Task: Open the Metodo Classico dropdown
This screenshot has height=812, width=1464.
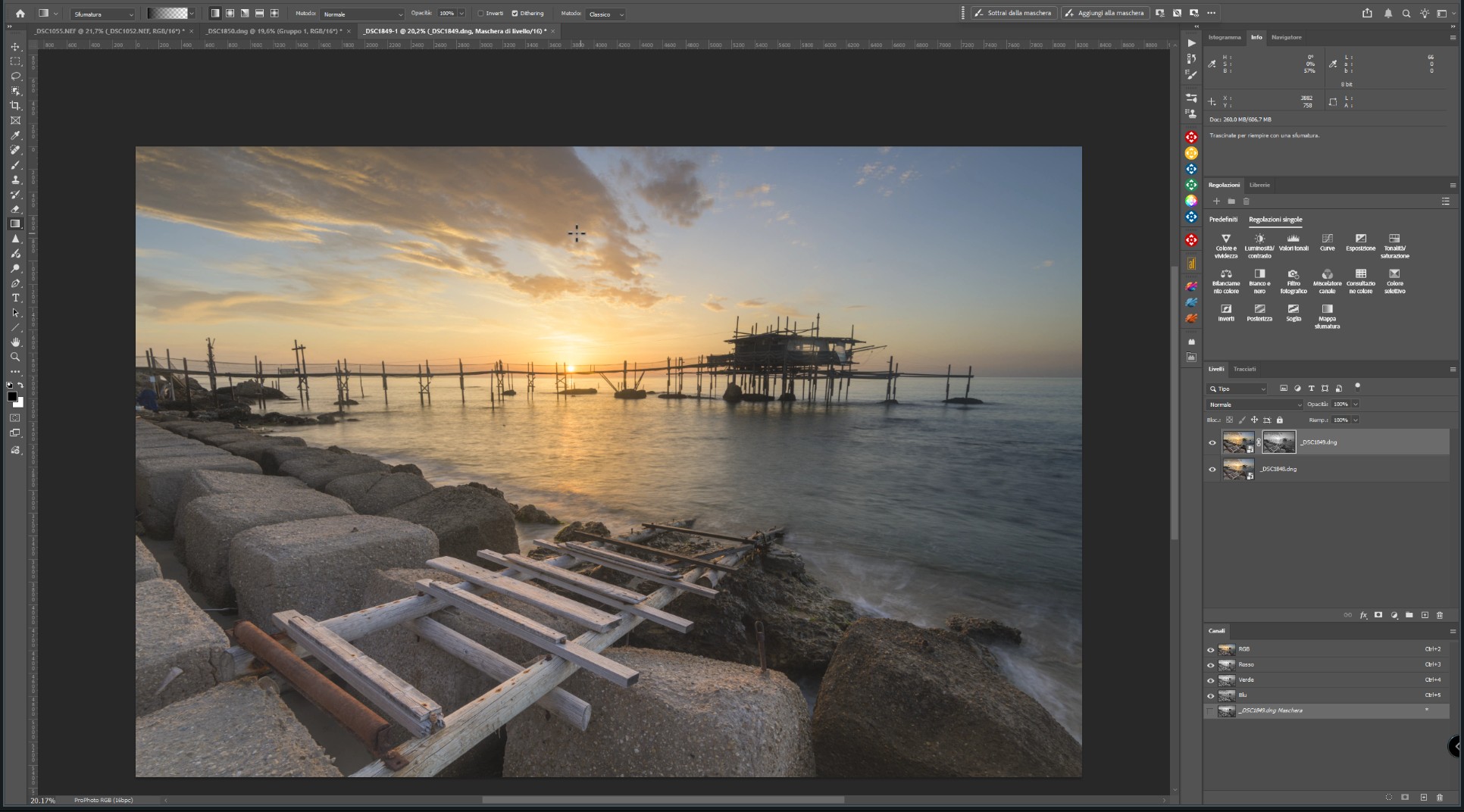Action: point(605,14)
